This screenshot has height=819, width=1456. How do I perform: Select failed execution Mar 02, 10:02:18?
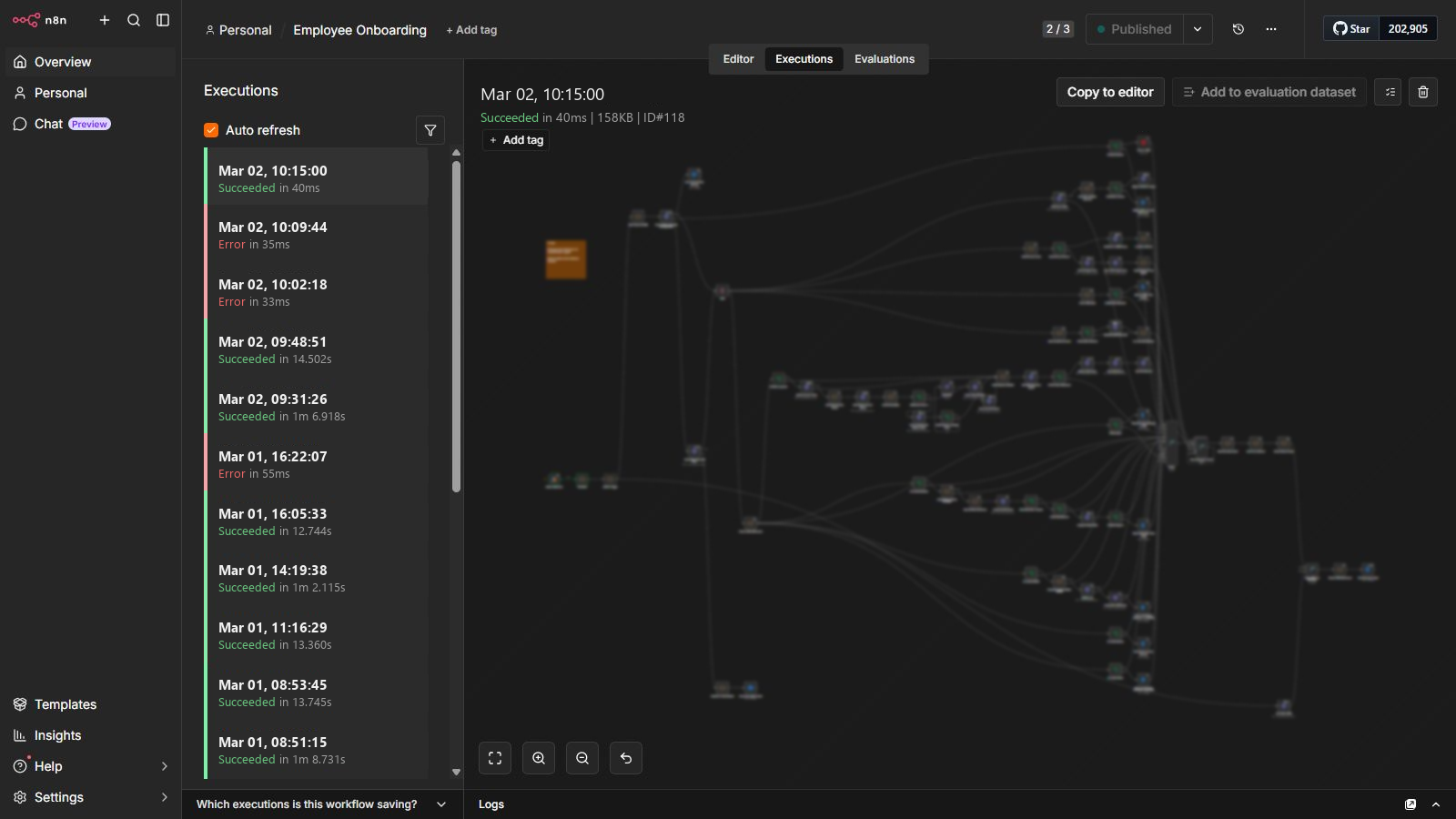316,291
